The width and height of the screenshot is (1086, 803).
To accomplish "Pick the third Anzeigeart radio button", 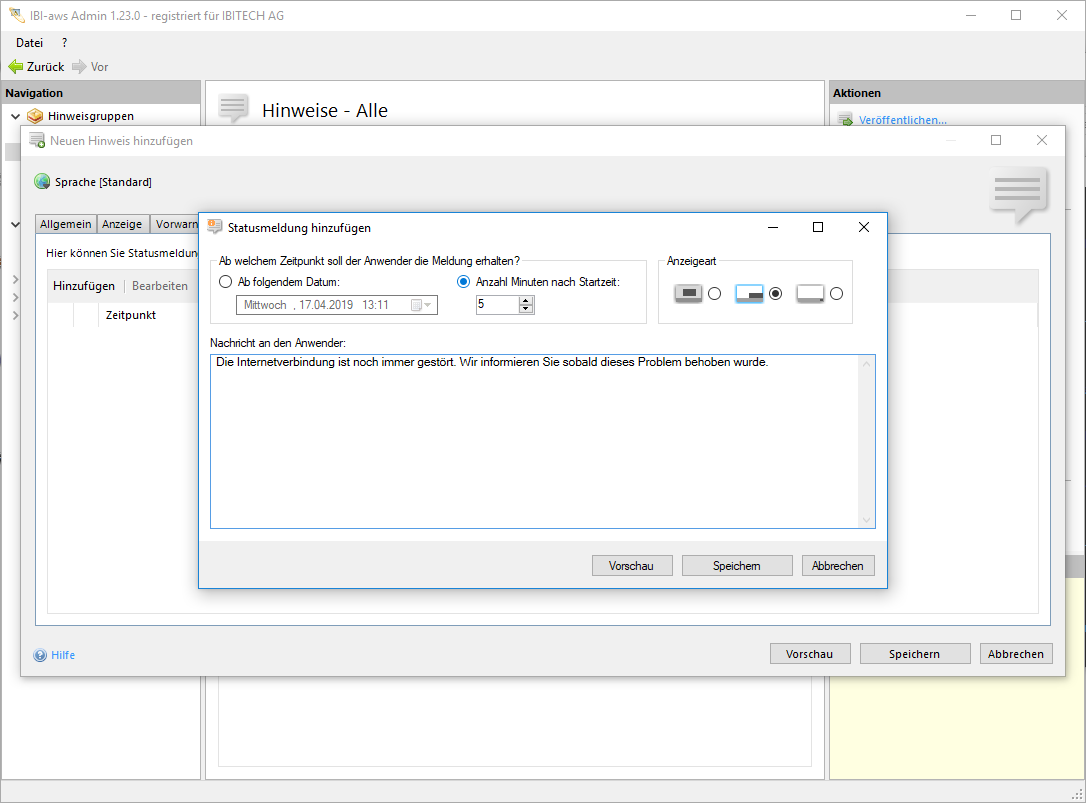I will tap(836, 293).
